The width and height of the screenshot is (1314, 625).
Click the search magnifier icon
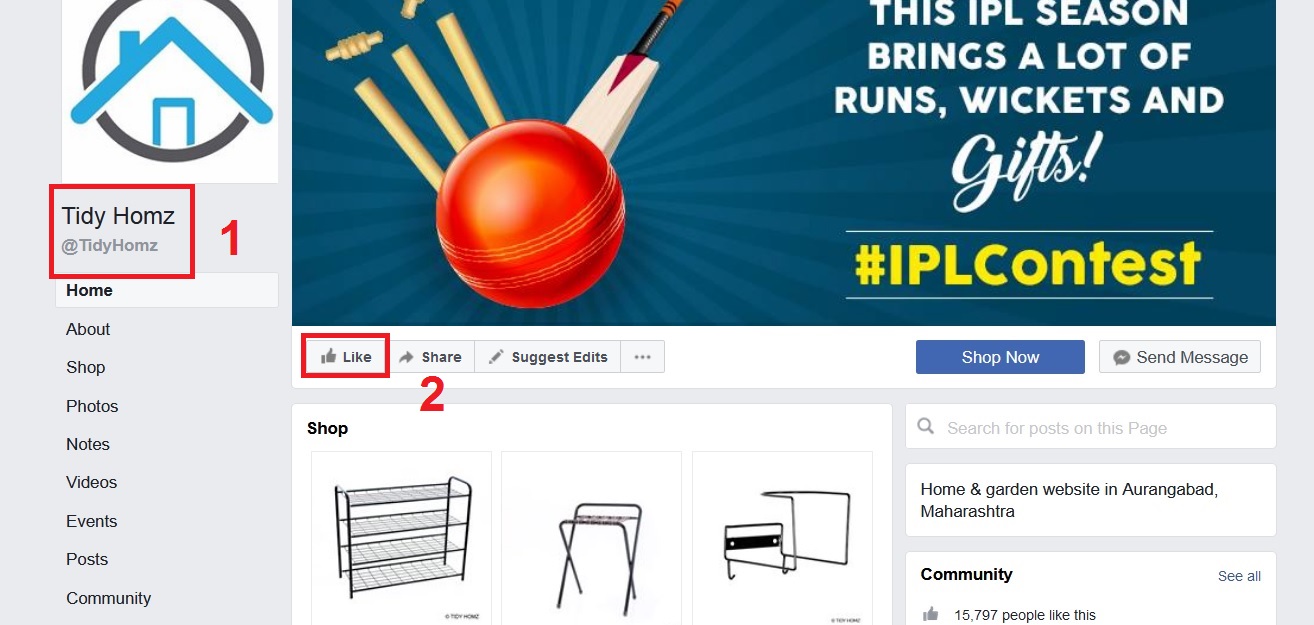pyautogui.click(x=927, y=427)
